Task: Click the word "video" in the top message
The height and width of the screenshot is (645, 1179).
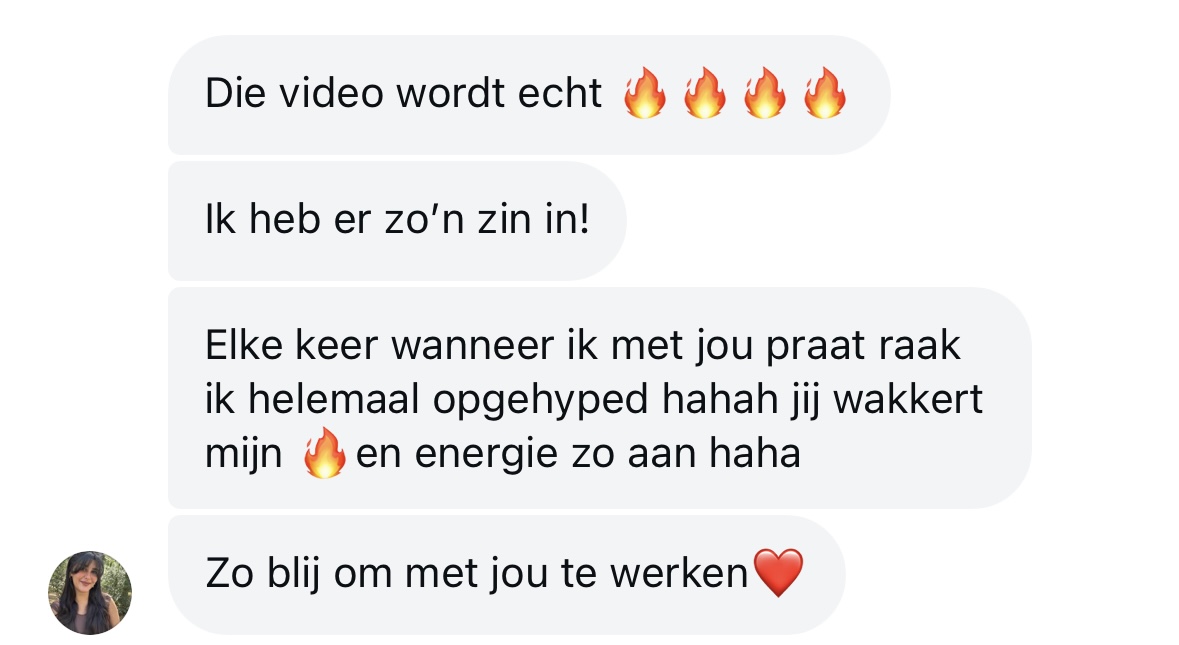Action: [332, 93]
